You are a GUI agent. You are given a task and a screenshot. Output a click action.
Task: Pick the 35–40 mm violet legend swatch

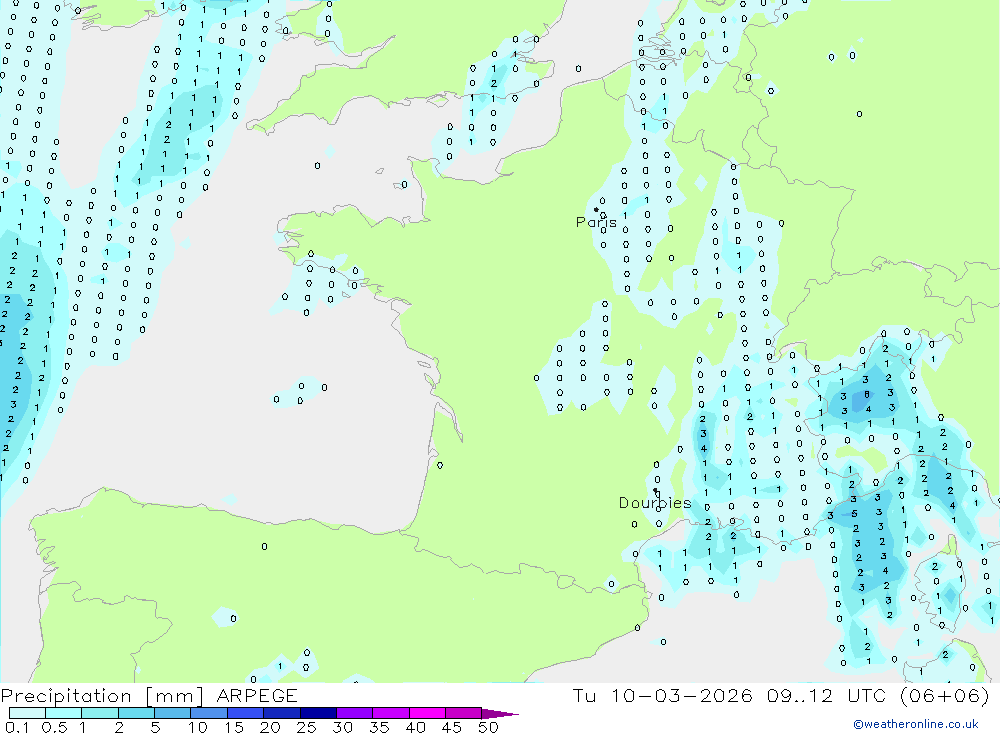[x=390, y=713]
